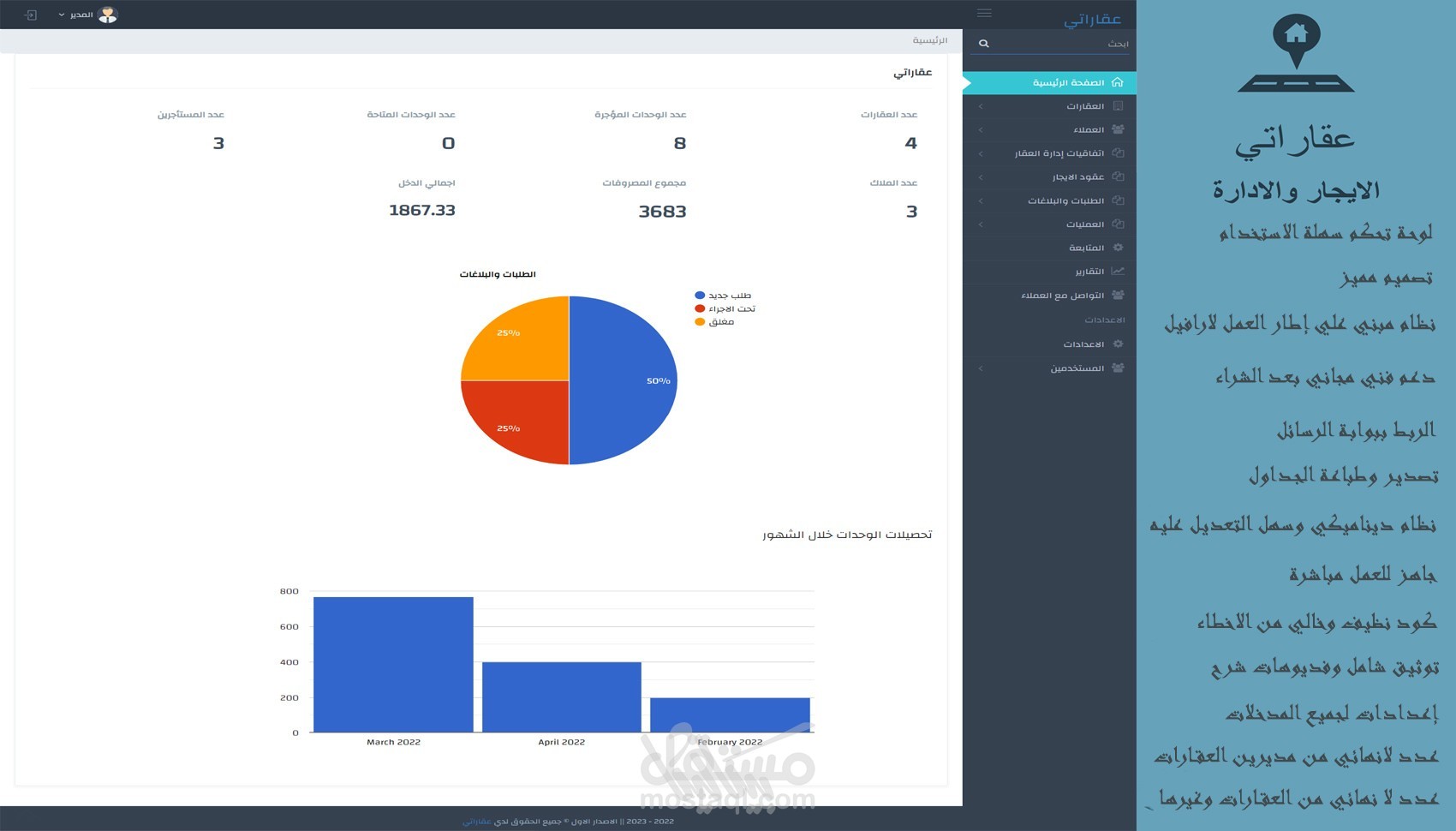Screen dimensions: 1456x831
Task: Click the orange مغلق legend swatch
Action: (700, 322)
